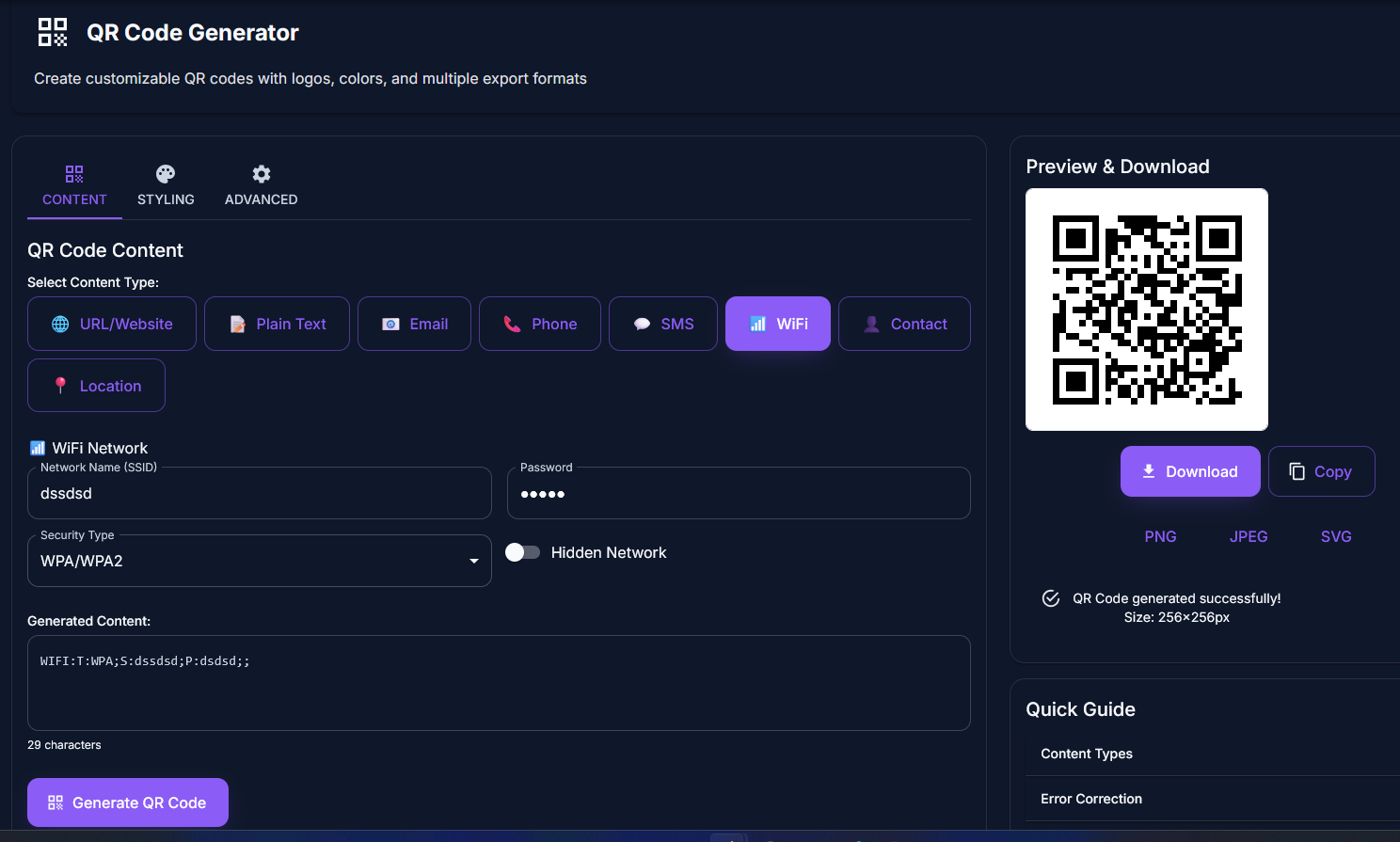Select SMS content type
Screen dimensions: 1400x842
point(663,324)
